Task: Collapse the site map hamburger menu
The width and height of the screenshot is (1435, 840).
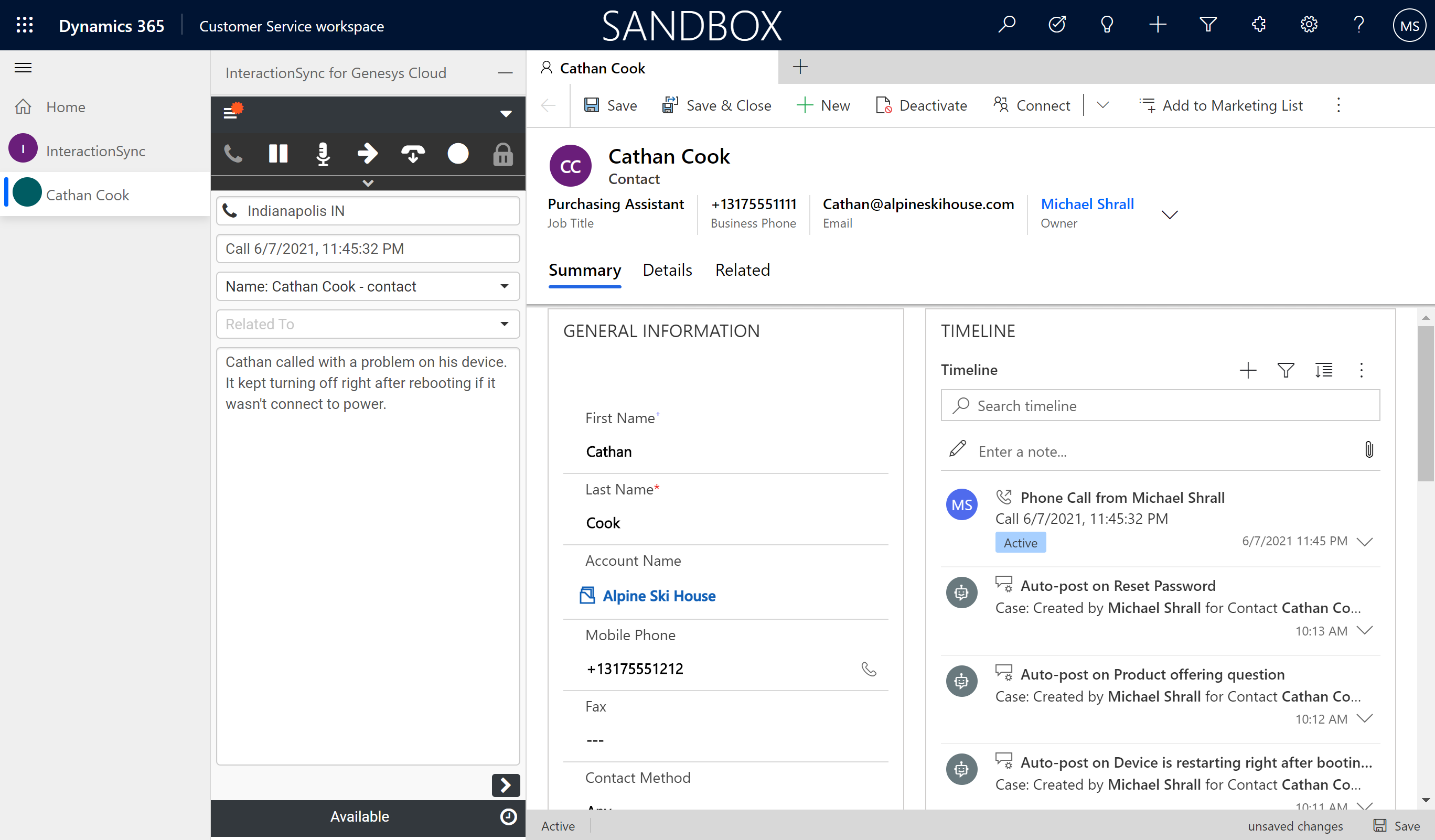Action: (x=23, y=68)
